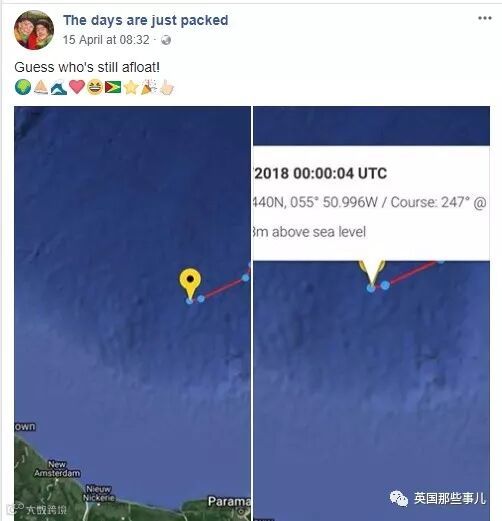Click the page profile picture
This screenshot has height=521, width=502.
tap(34, 30)
